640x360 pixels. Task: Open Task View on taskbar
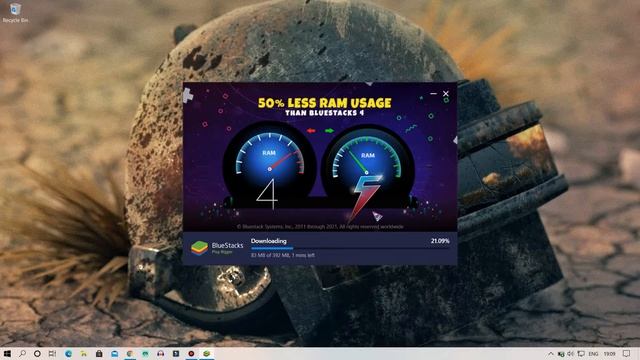click(52, 354)
